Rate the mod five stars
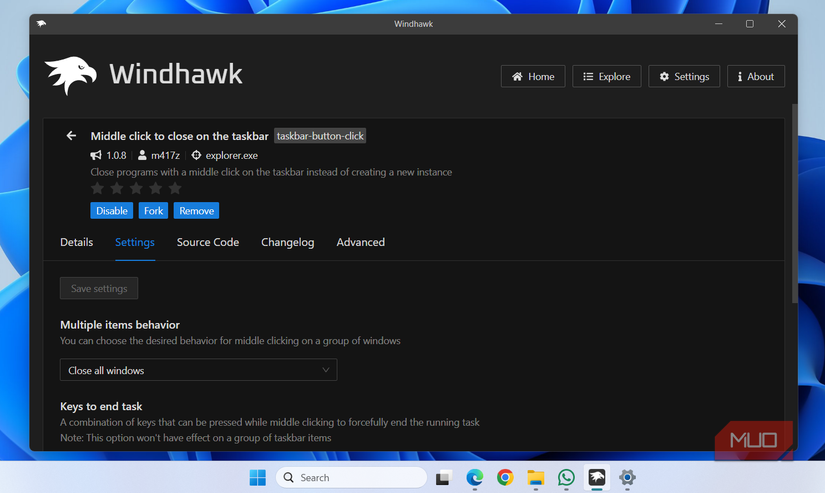 pyautogui.click(x=175, y=188)
